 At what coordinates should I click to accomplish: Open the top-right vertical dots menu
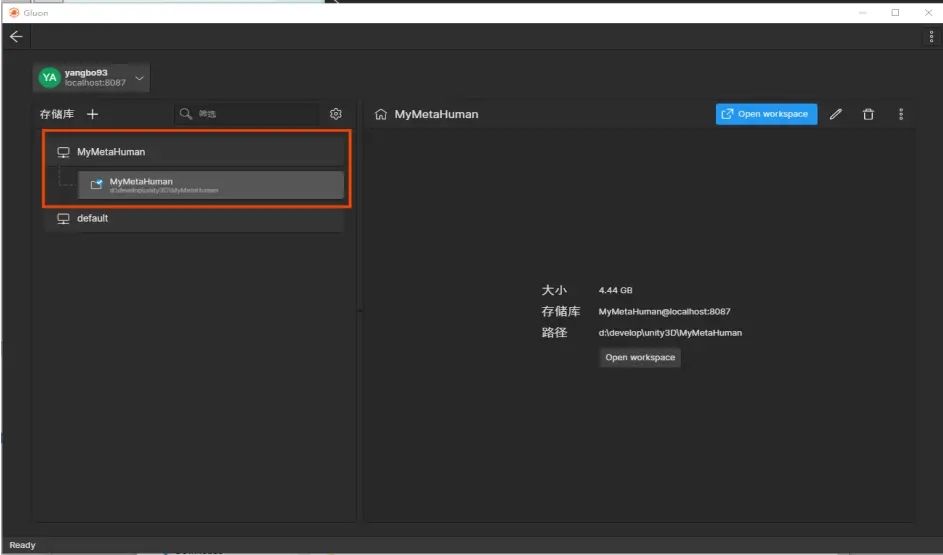click(932, 37)
